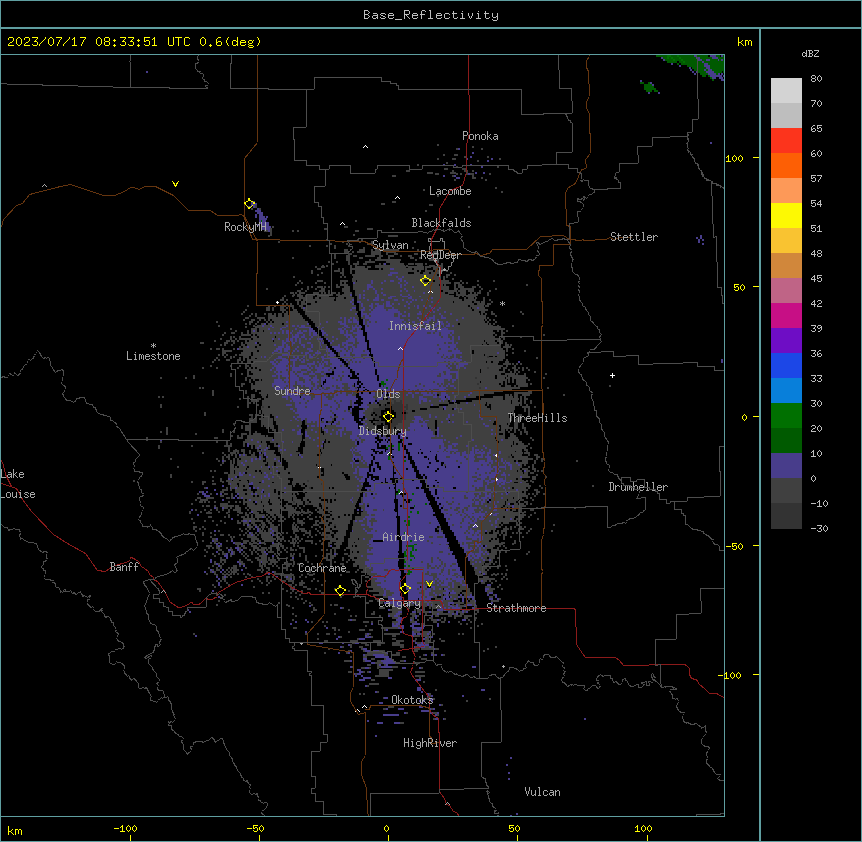Click the Okotoks city label
This screenshot has width=862, height=842.
coord(412,700)
